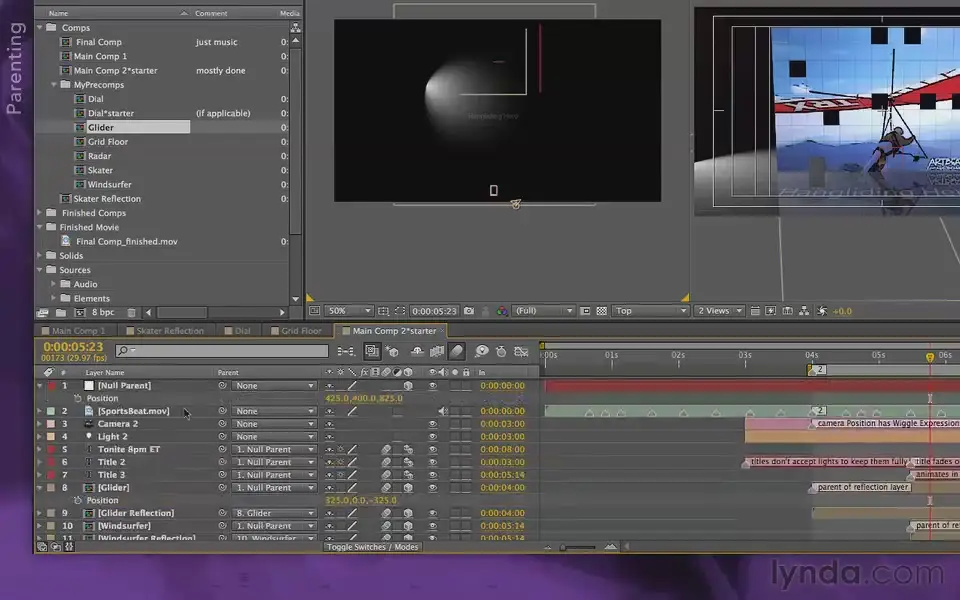Hide the Null Parent layer eyeball
Screen dimensions: 960x600
[433, 385]
